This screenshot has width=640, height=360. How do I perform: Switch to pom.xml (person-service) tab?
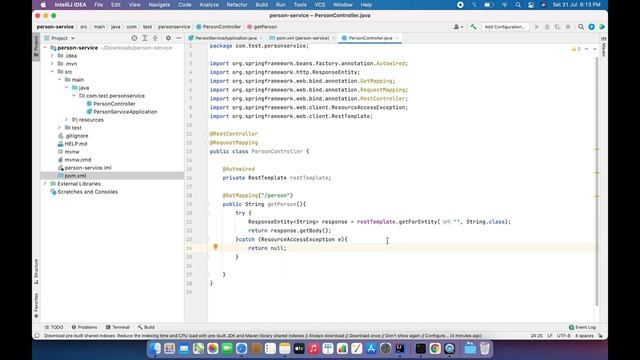coord(302,38)
